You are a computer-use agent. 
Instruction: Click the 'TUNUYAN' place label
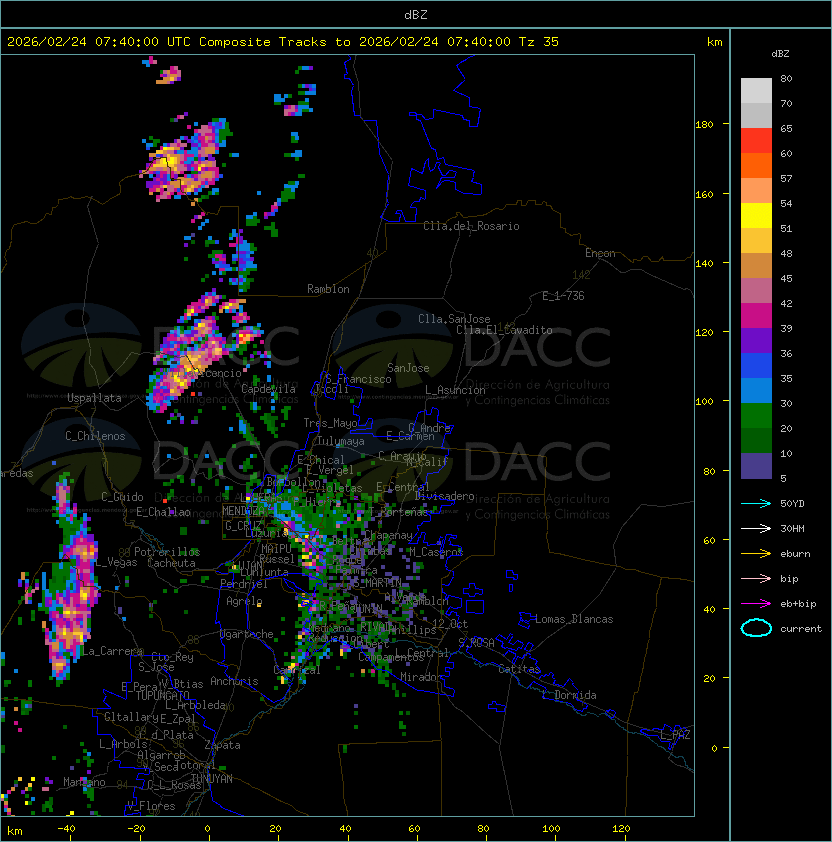[212, 779]
